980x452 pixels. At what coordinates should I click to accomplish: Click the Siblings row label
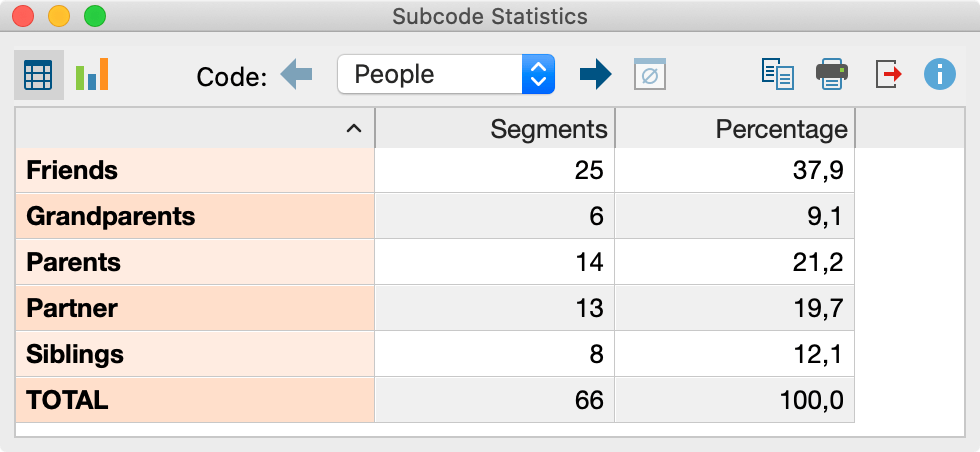75,355
